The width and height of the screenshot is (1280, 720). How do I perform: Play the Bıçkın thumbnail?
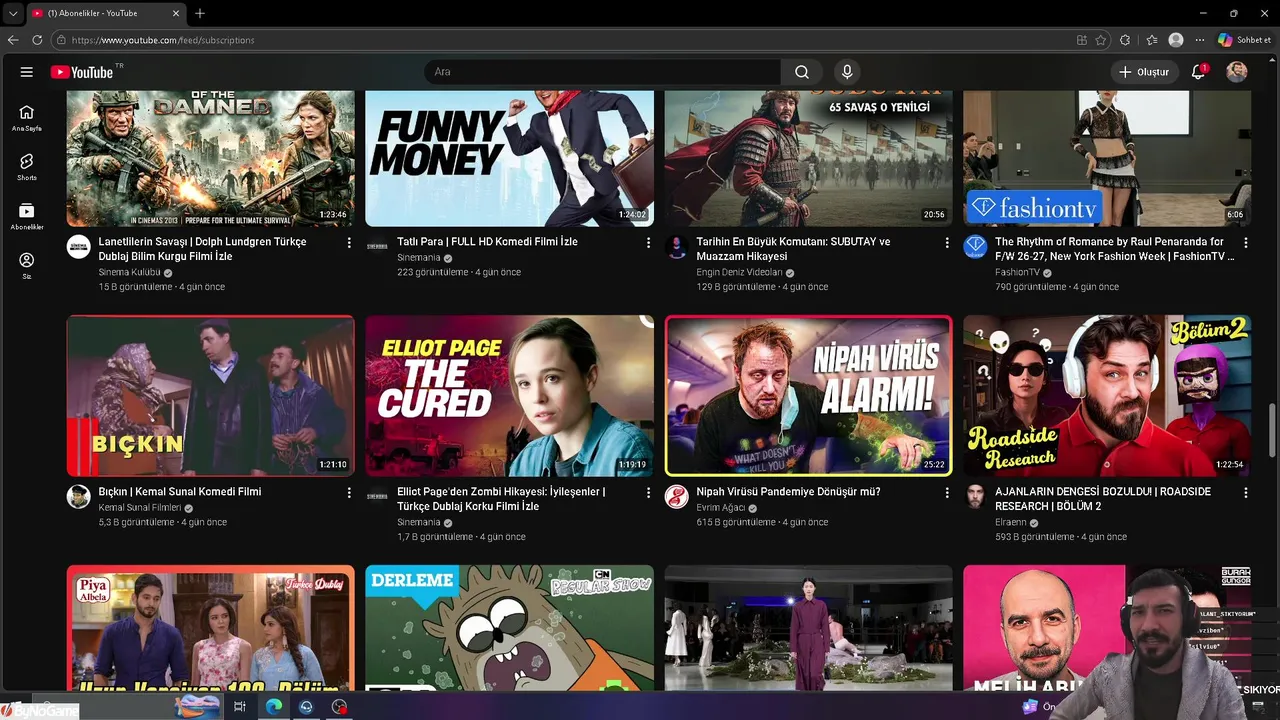(x=210, y=396)
